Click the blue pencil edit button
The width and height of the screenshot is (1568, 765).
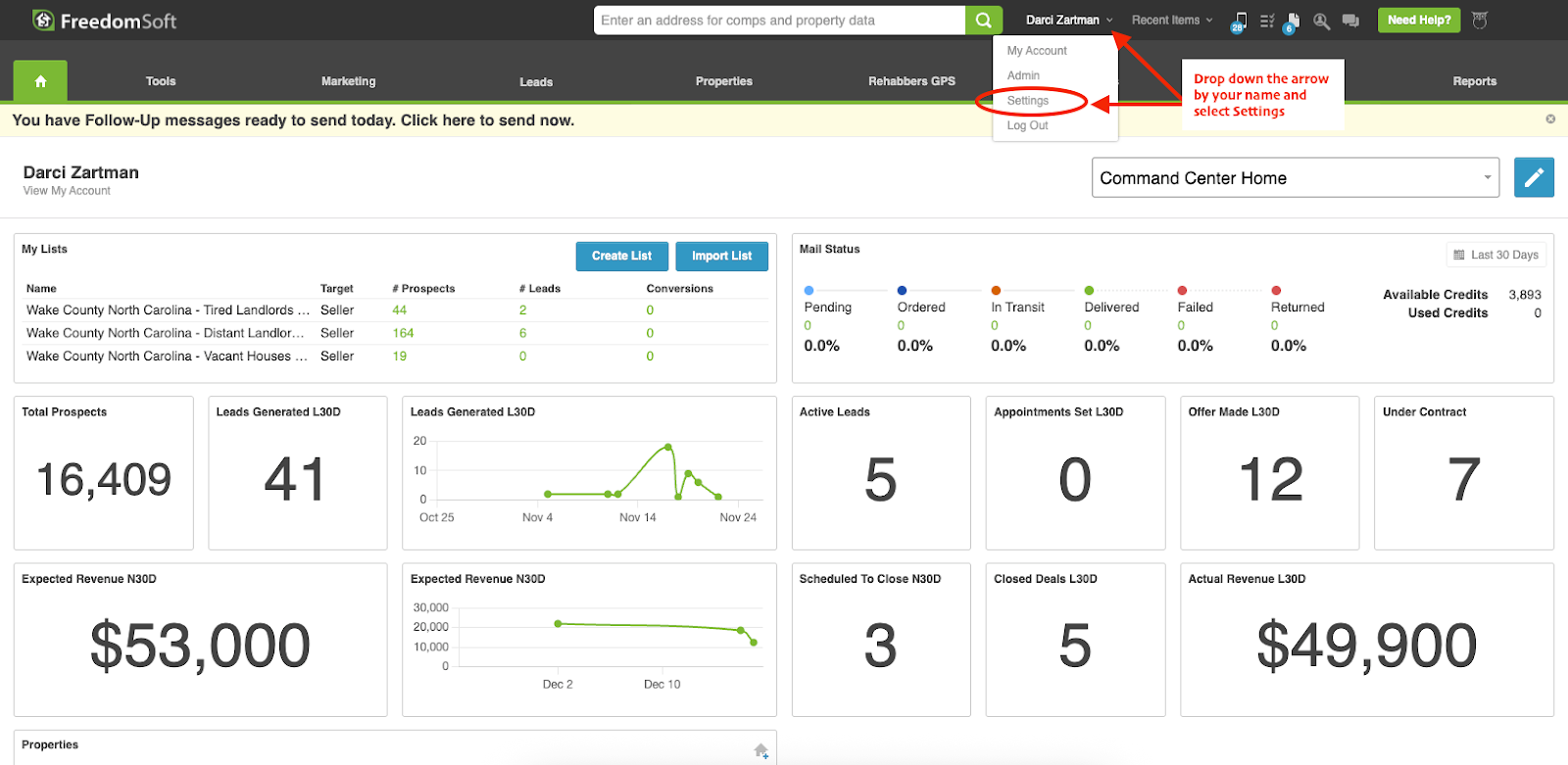(1534, 177)
